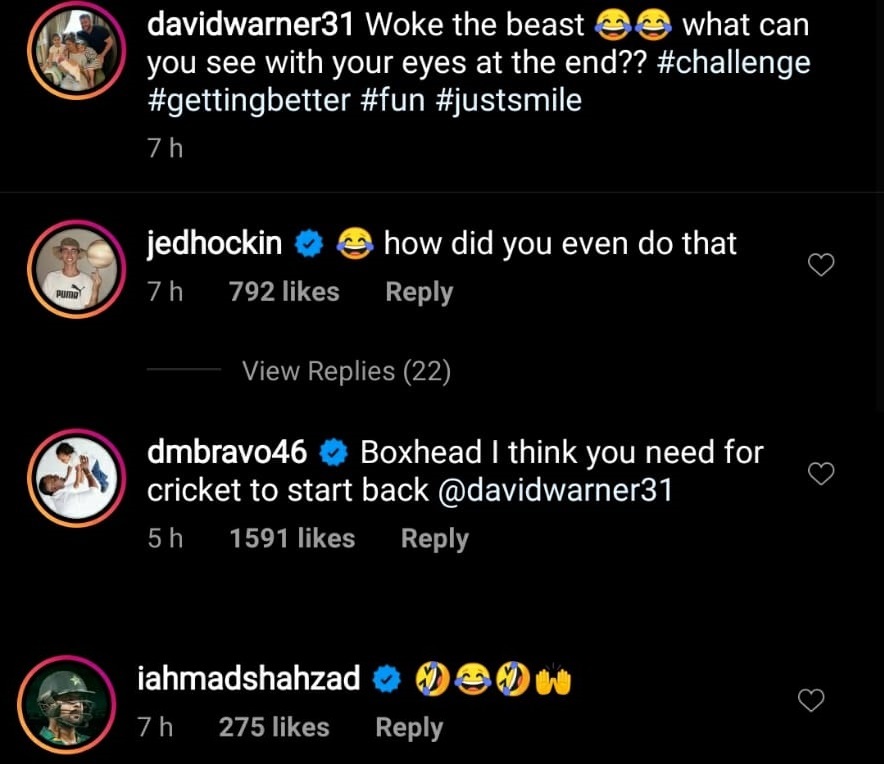Open iahmadshahzad's profile avatar

[66, 704]
